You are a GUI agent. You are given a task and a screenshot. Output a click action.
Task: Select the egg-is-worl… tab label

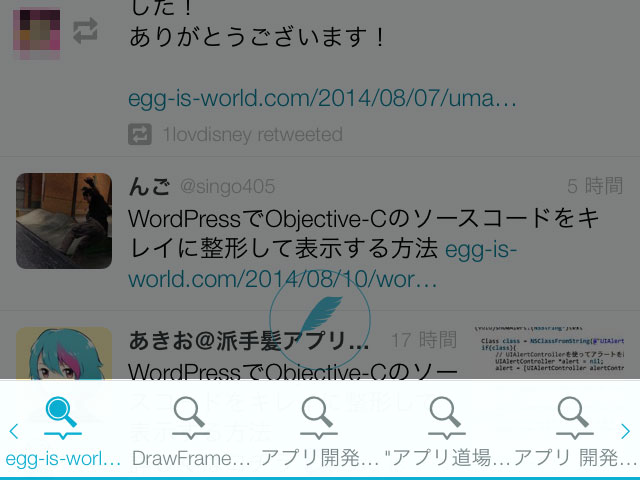tap(63, 459)
